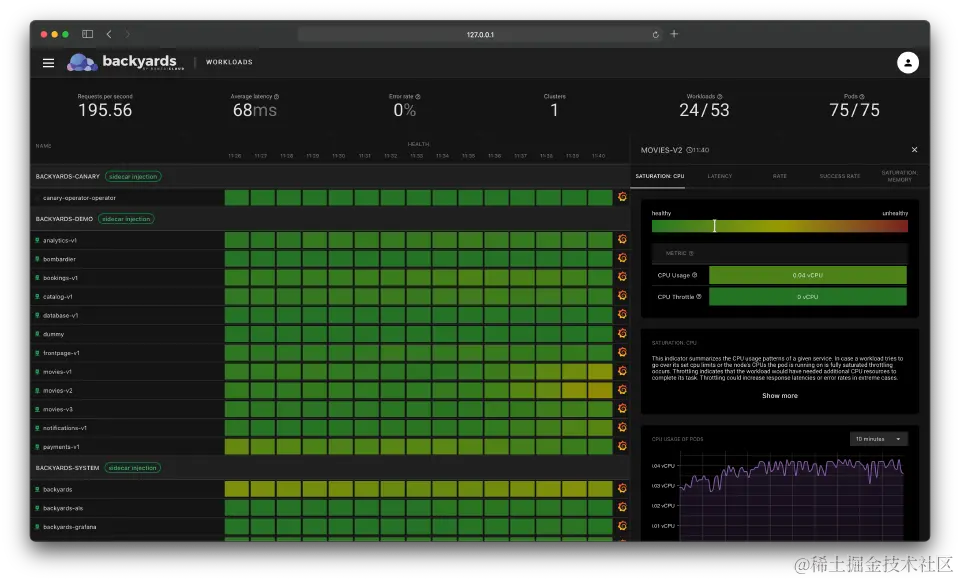Viewport: 960px width, 581px height.
Task: Open the gear icon for canary-operator-operator row
Action: 622,197
